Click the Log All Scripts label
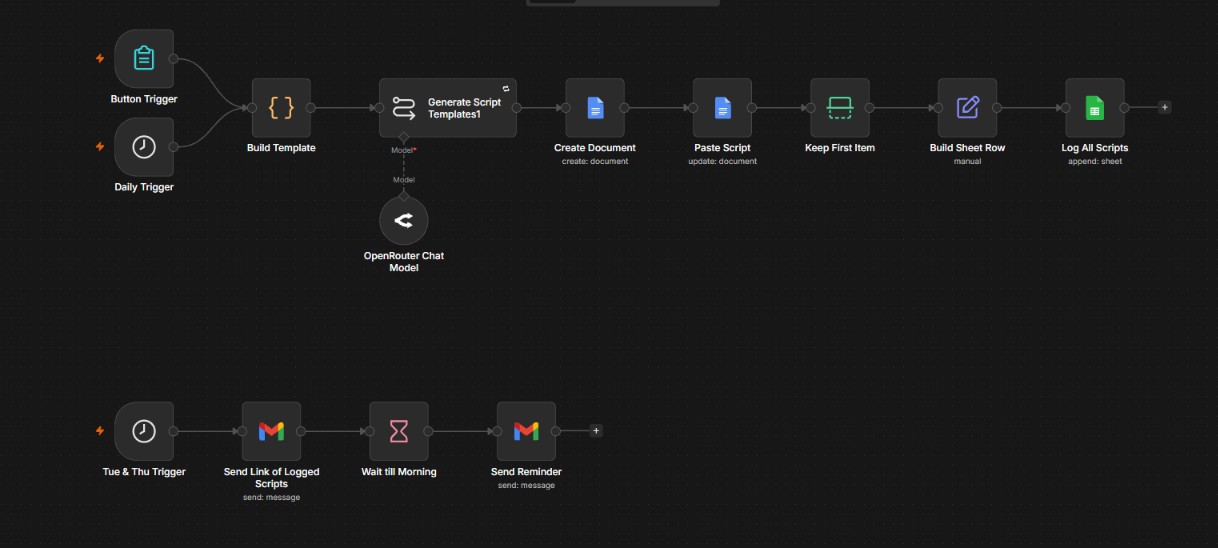The height and width of the screenshot is (548, 1218). pyautogui.click(x=1095, y=148)
